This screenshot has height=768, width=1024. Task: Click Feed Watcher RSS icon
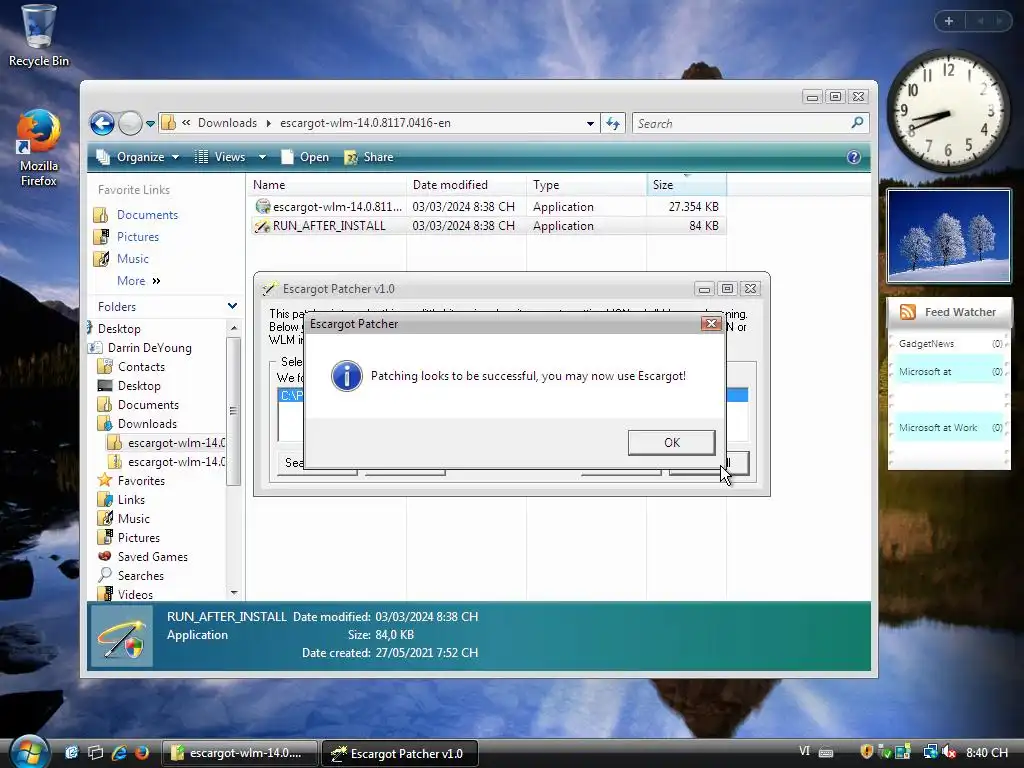[x=908, y=312]
